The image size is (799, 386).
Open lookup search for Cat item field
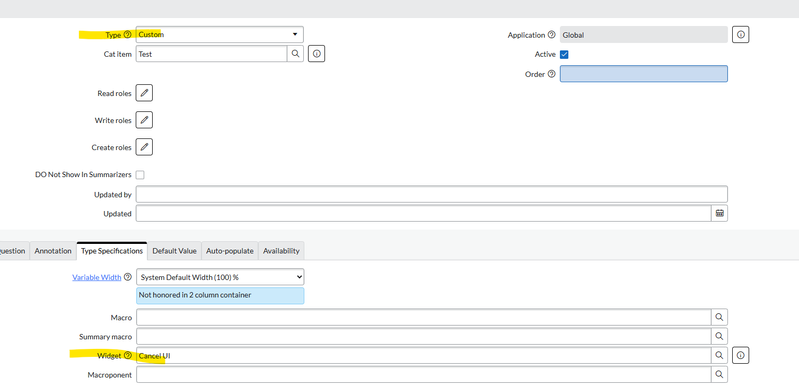click(296, 53)
